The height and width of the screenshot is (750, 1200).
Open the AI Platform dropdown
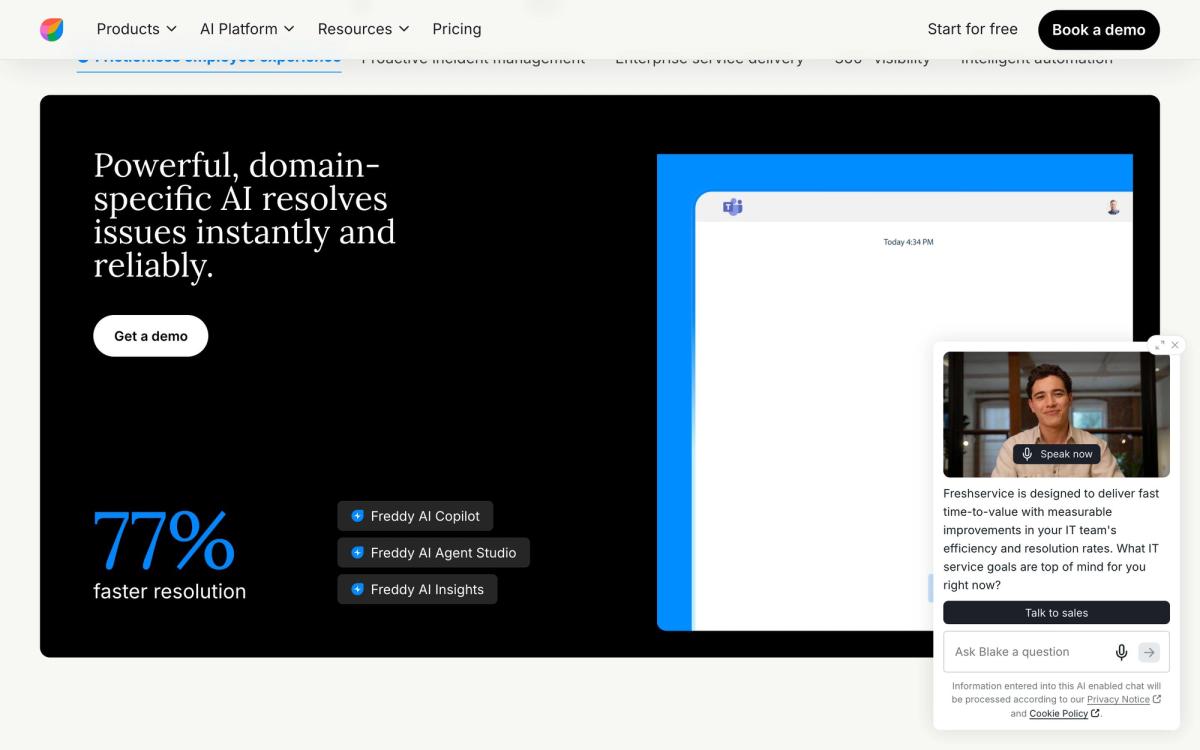tap(247, 29)
